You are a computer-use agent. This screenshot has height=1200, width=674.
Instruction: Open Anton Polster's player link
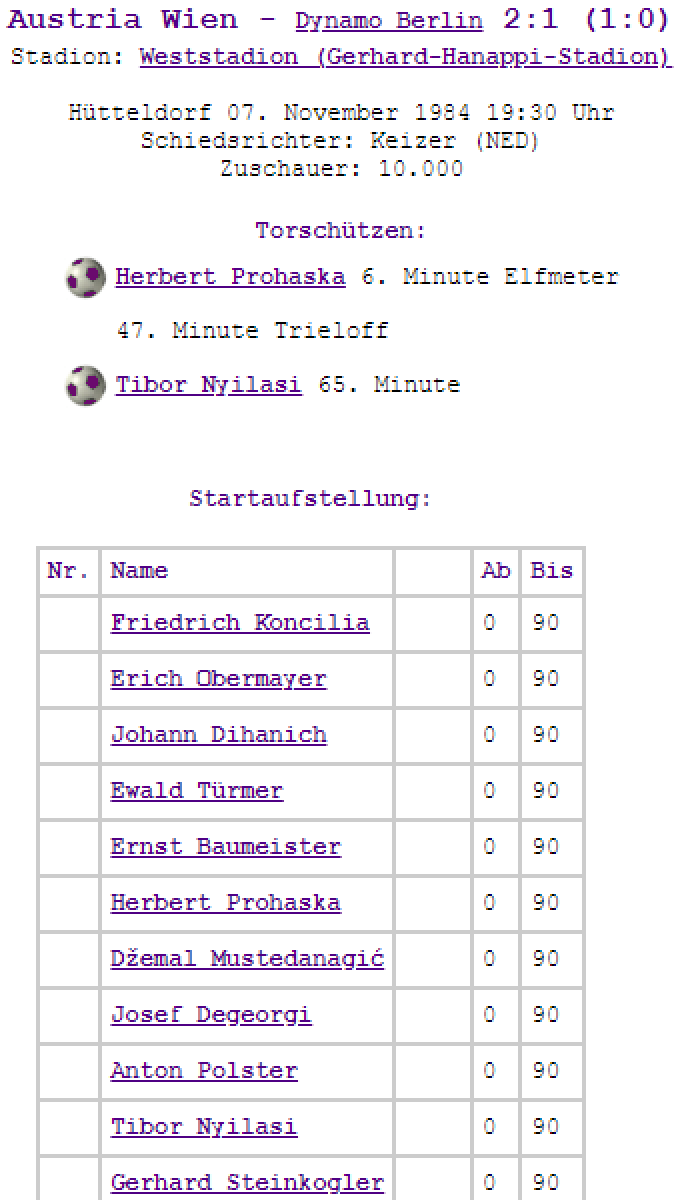[204, 1071]
